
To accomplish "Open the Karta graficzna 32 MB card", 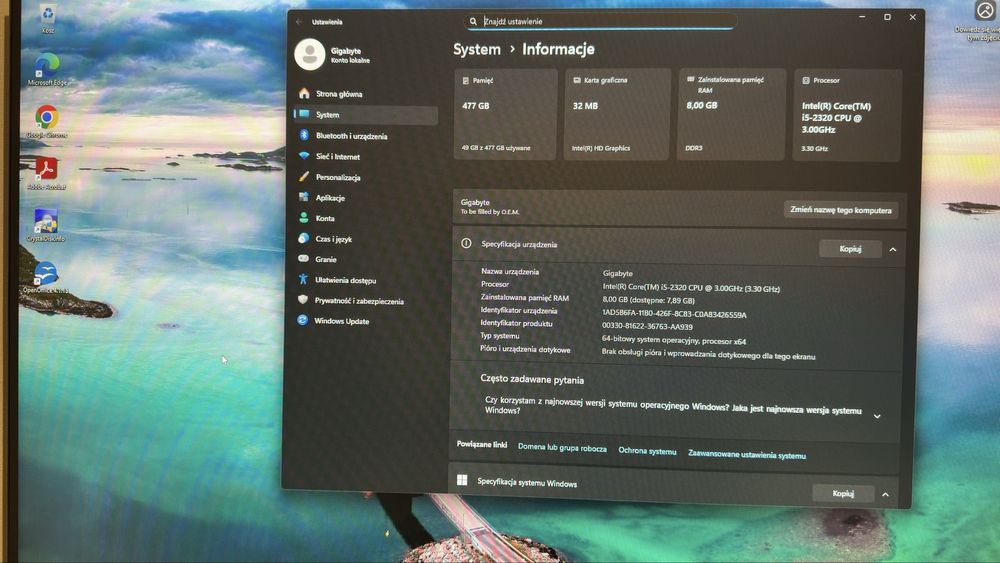I will (617, 115).
